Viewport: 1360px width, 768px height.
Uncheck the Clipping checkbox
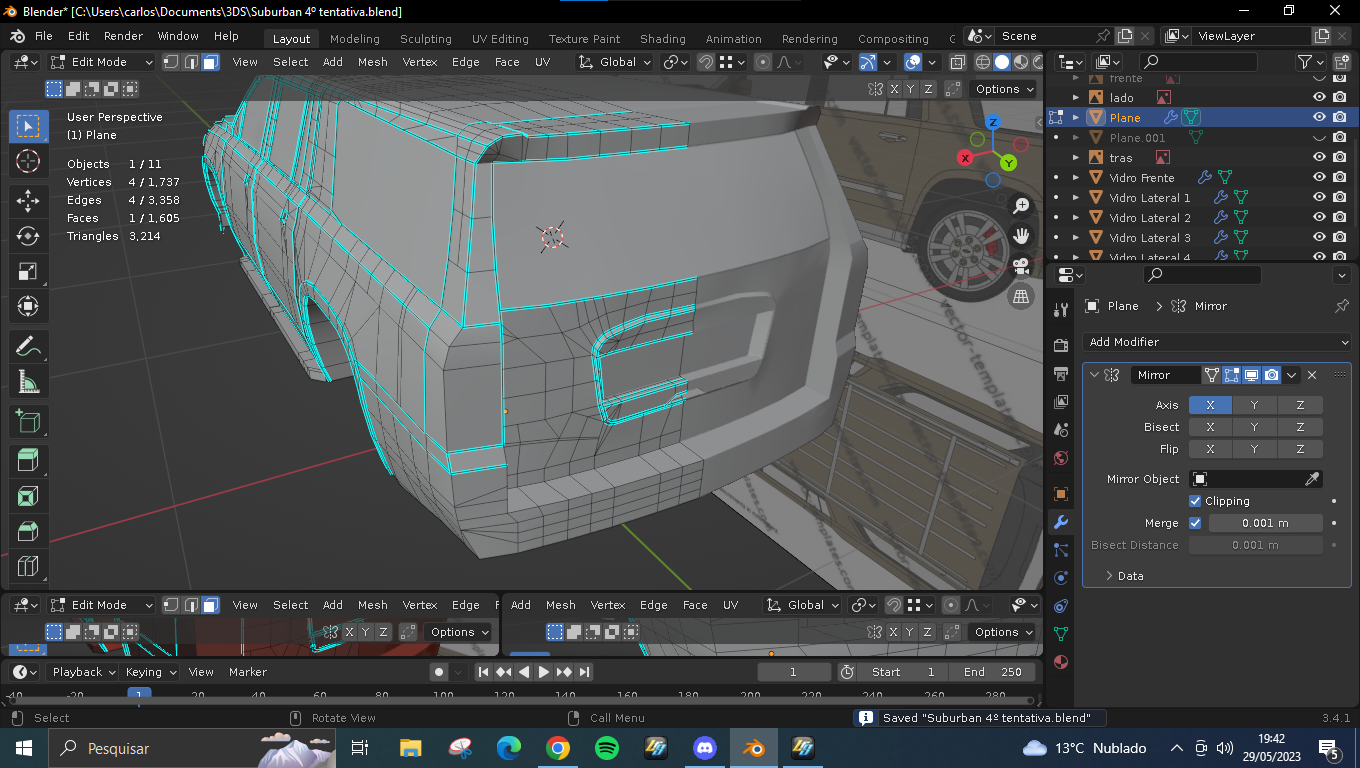coord(1195,501)
